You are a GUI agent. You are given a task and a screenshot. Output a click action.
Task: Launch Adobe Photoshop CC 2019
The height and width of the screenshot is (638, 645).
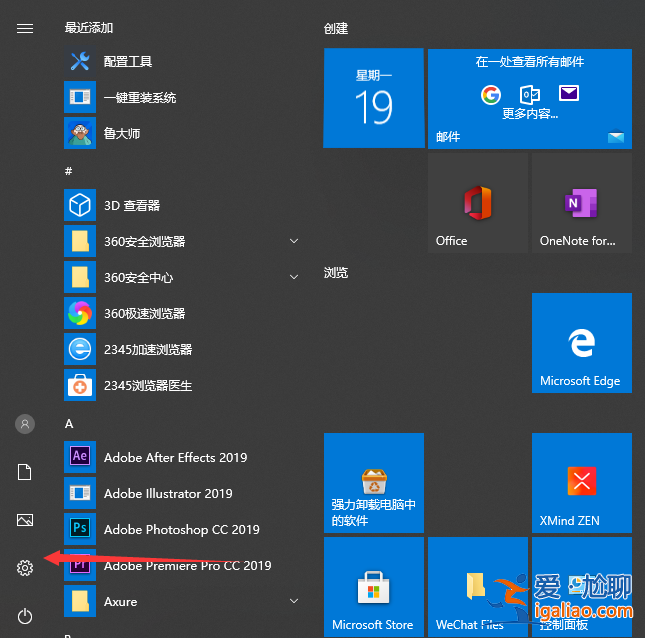pyautogui.click(x=183, y=529)
